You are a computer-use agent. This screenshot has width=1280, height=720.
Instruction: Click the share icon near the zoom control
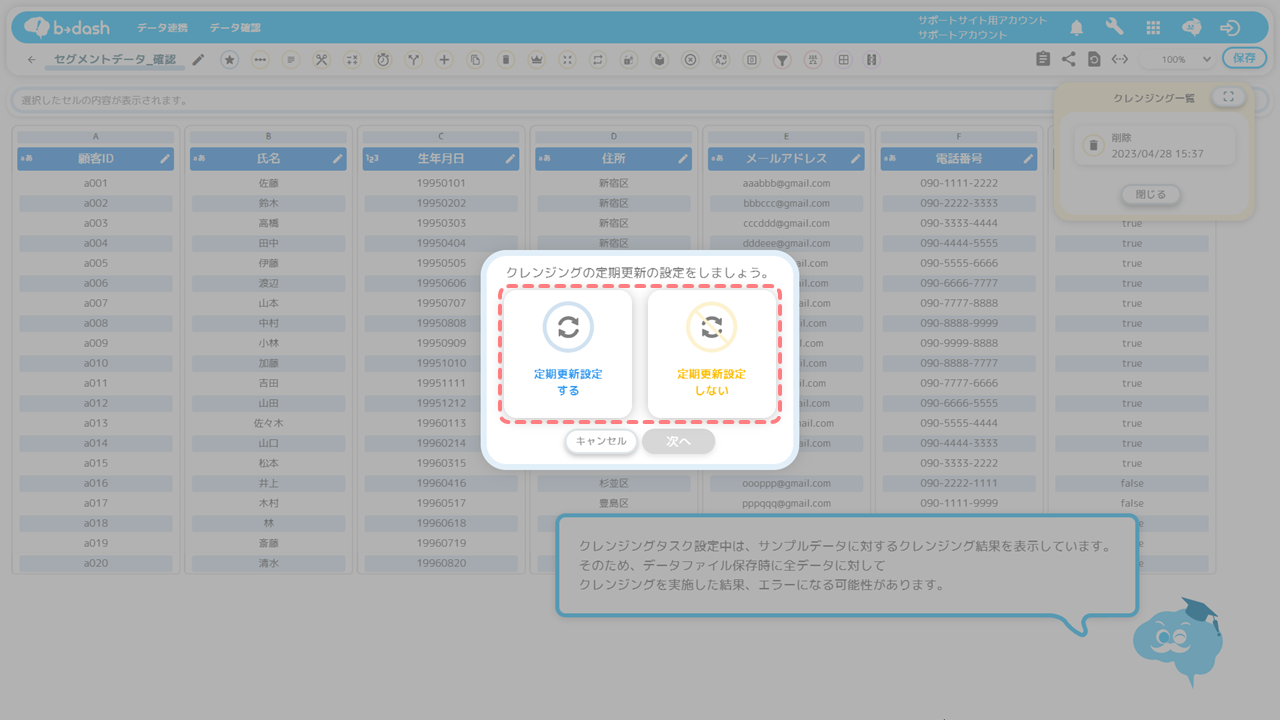pyautogui.click(x=1069, y=59)
